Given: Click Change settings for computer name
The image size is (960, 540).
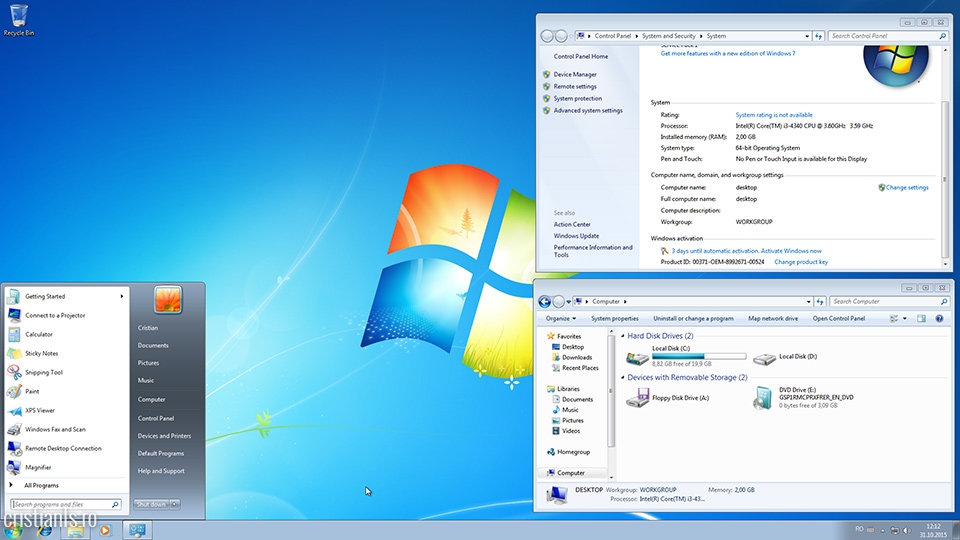Looking at the screenshot, I should click(907, 187).
